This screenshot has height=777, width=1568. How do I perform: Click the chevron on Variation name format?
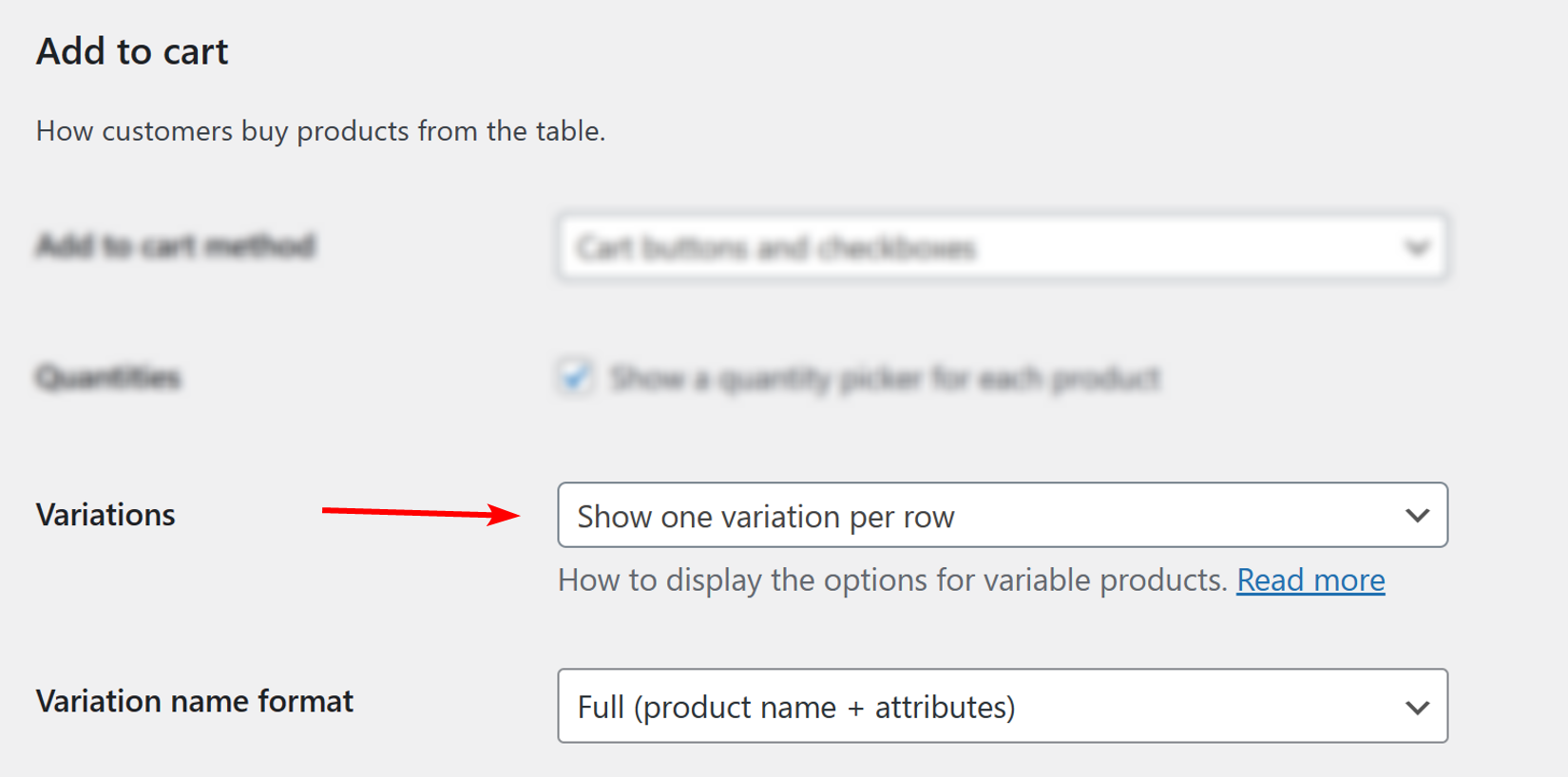pyautogui.click(x=1418, y=706)
